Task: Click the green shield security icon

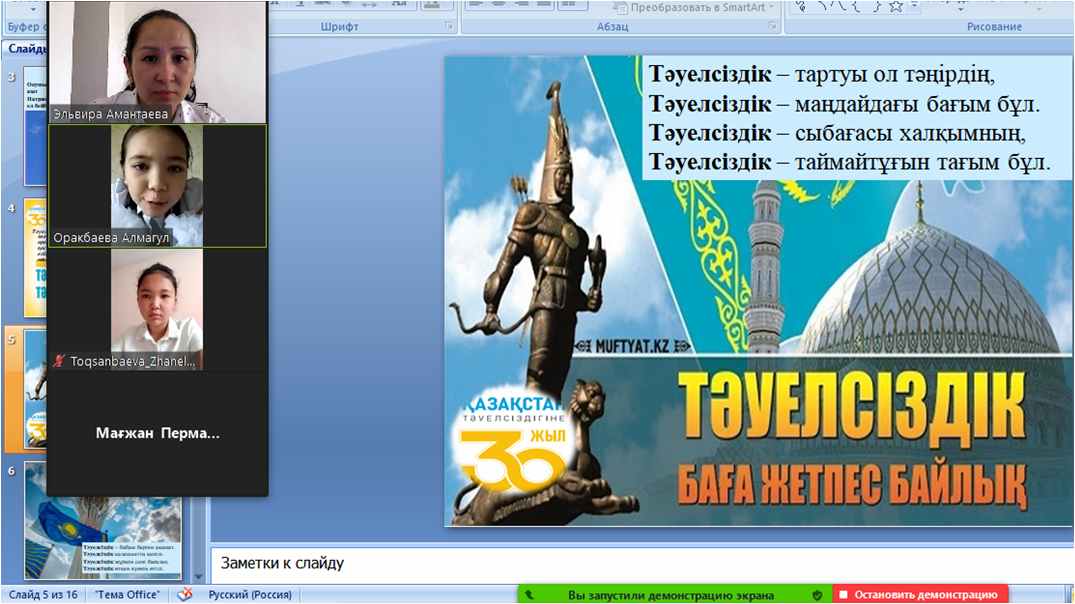Action: [x=817, y=595]
